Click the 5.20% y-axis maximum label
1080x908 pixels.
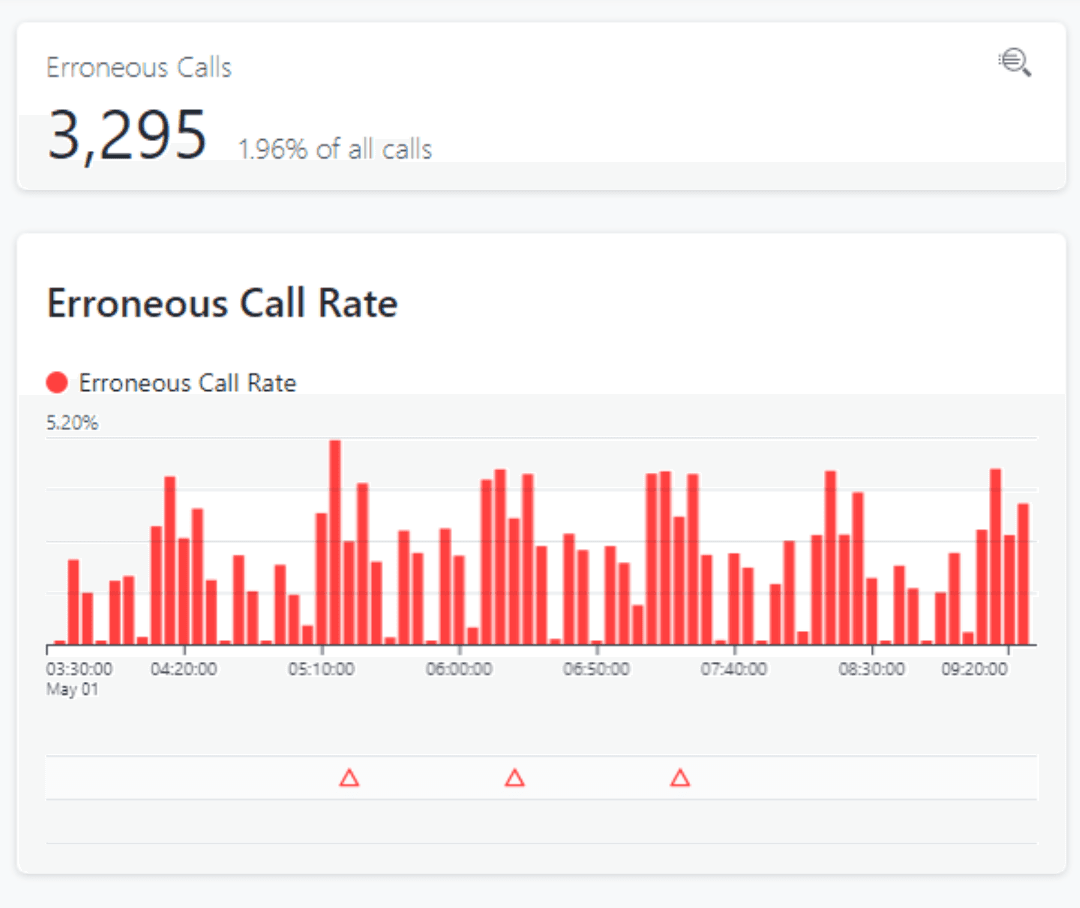click(x=72, y=423)
